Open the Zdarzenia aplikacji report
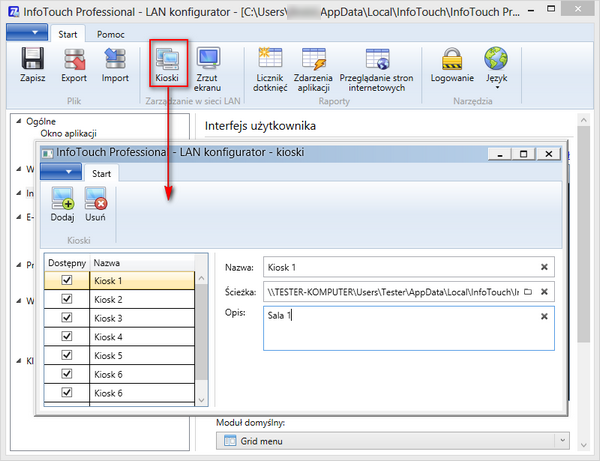 [313, 69]
